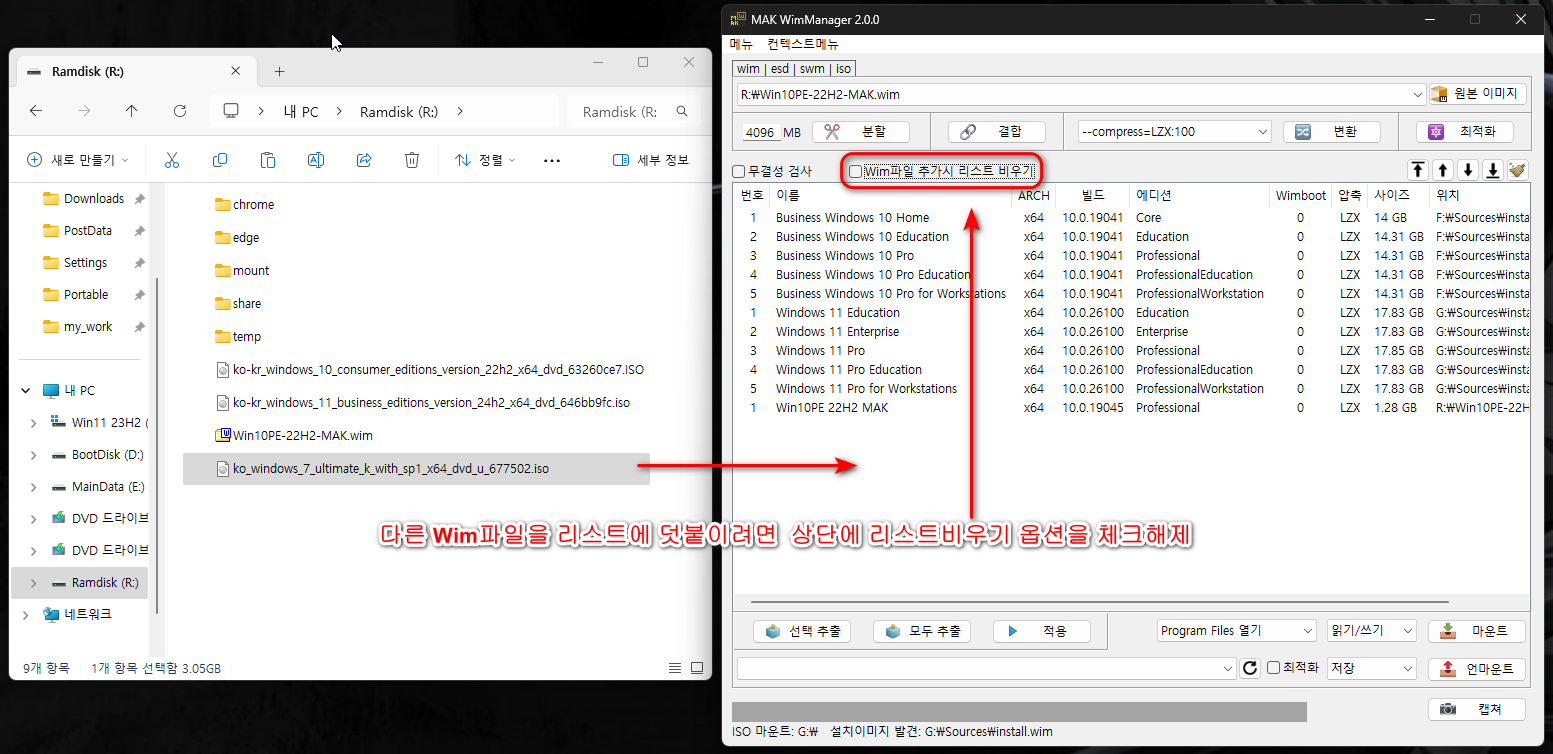Click the Copy icon in Explorer toolbar
The width and height of the screenshot is (1553, 754).
[220, 160]
